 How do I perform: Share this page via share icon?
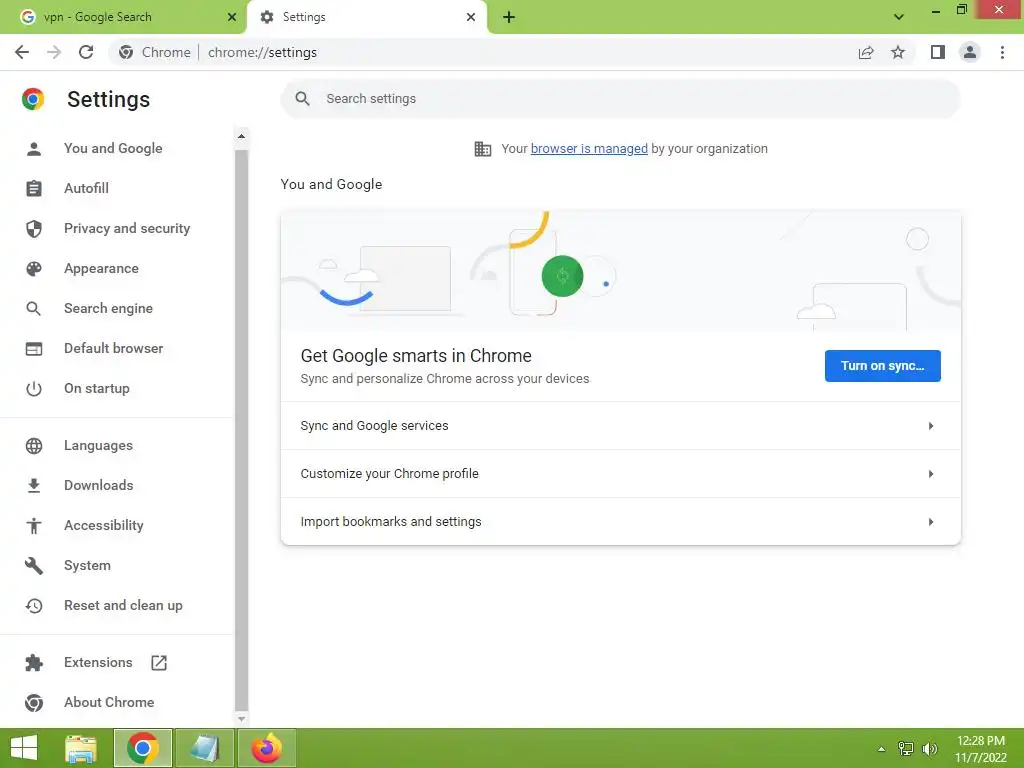(866, 52)
